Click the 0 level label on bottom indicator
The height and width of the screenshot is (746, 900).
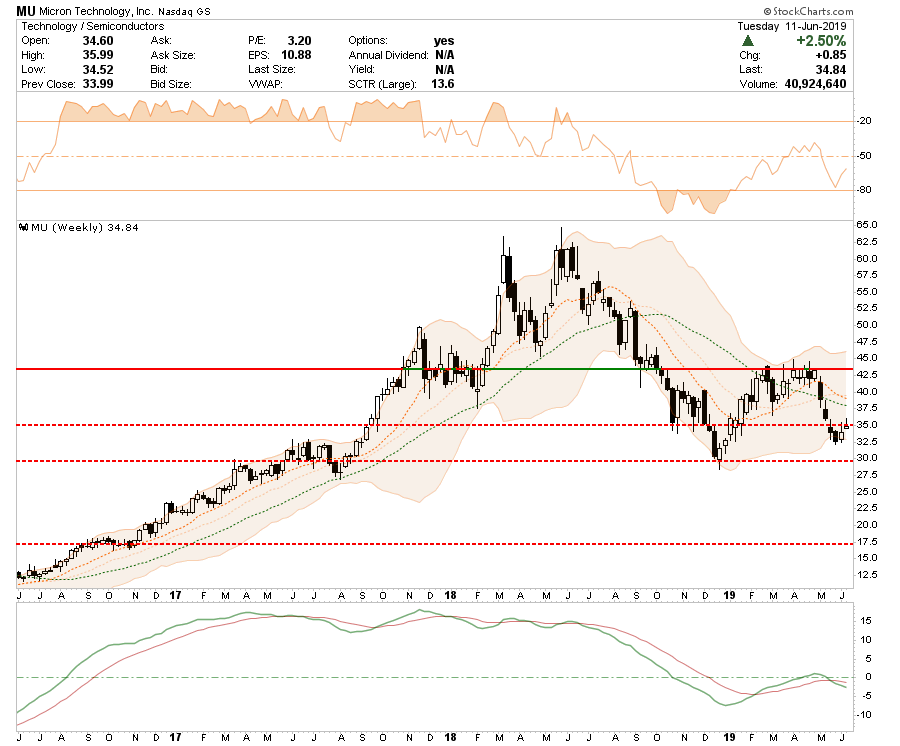point(868,677)
